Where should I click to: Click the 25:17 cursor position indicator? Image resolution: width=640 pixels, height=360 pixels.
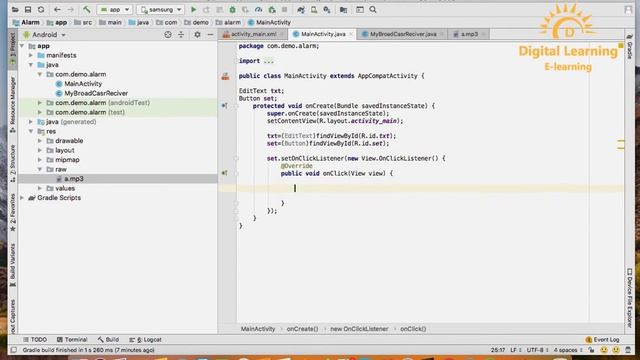(498, 350)
